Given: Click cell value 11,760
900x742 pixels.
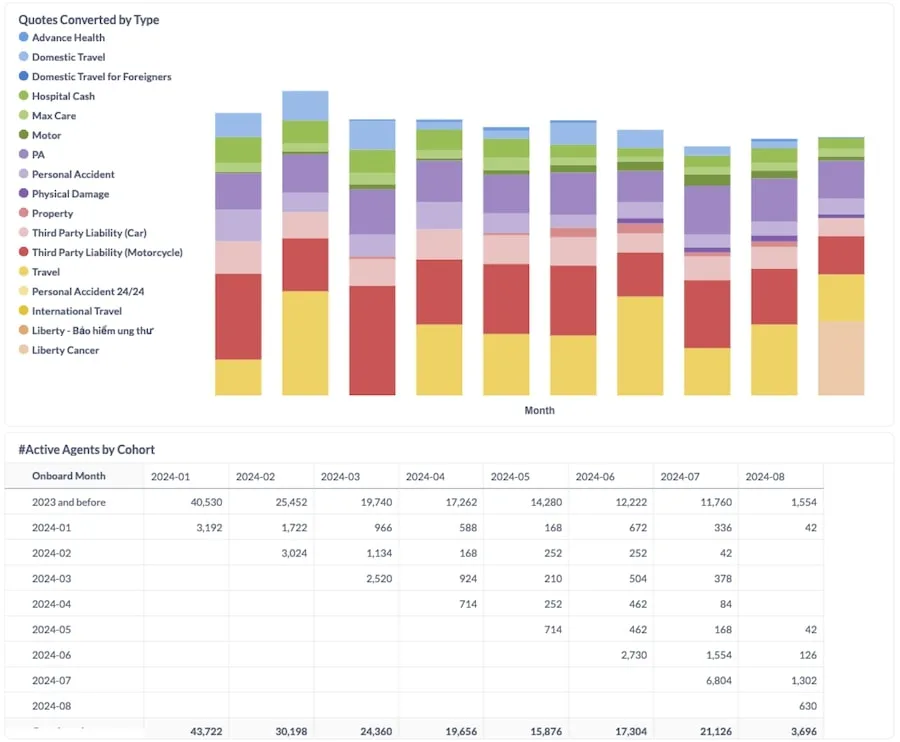Looking at the screenshot, I should [716, 502].
